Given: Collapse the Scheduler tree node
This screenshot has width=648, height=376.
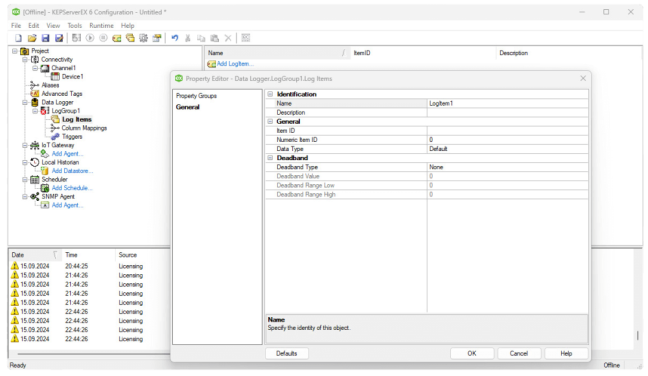Looking at the screenshot, I should (x=25, y=179).
